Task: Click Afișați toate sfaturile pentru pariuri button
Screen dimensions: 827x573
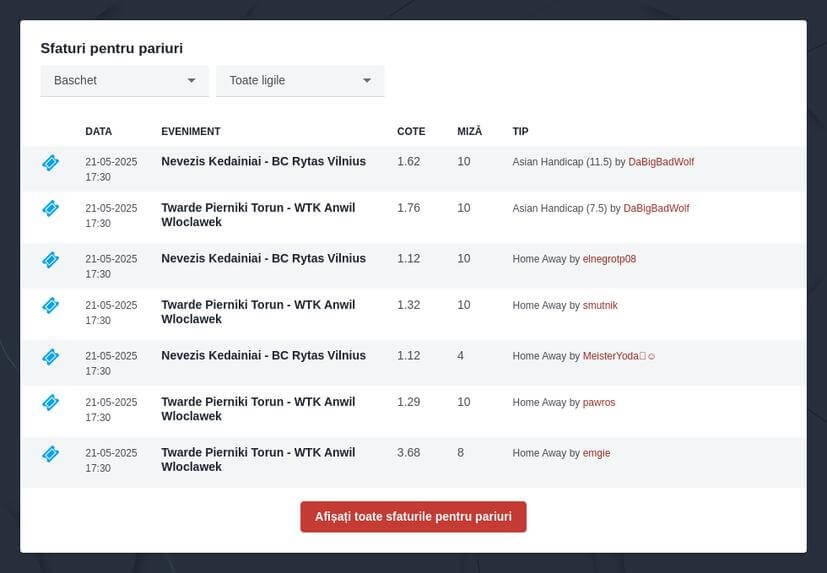Action: [414, 517]
